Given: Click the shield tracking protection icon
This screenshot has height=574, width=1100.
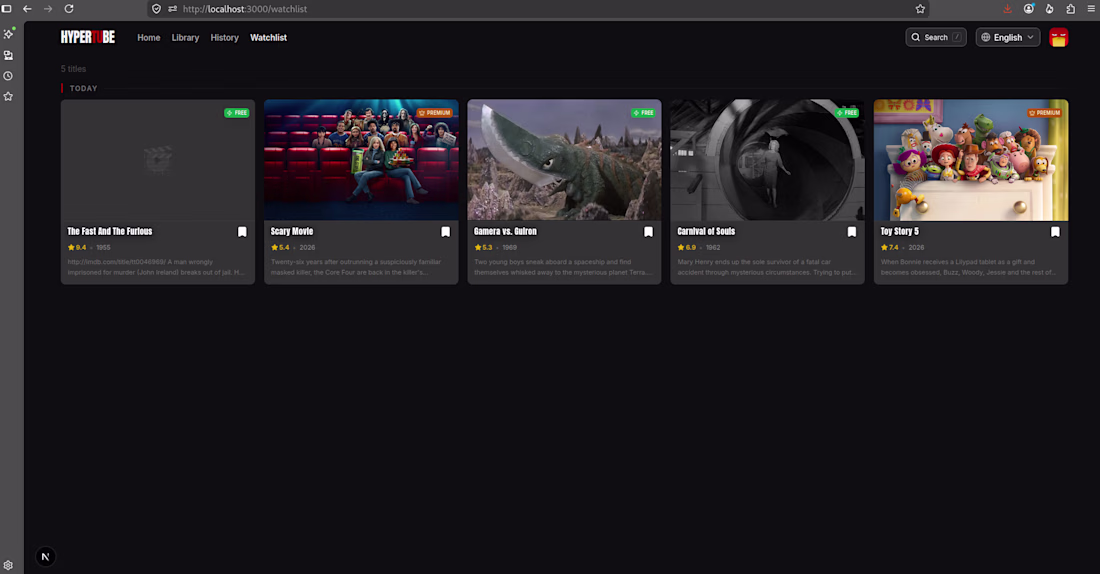Looking at the screenshot, I should [x=156, y=9].
